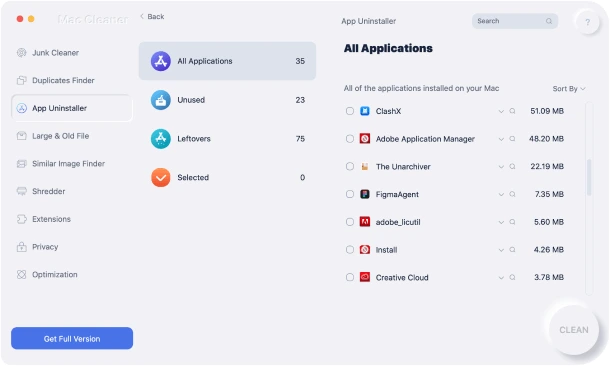Tick The Unarchiver checkbox
The width and height of the screenshot is (610, 366).
click(350, 166)
